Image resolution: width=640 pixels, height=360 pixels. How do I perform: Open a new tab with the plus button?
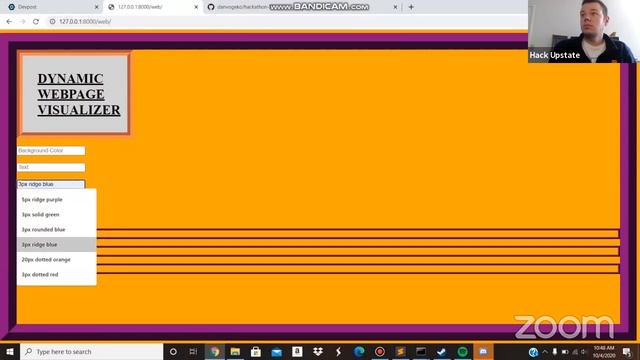point(411,7)
